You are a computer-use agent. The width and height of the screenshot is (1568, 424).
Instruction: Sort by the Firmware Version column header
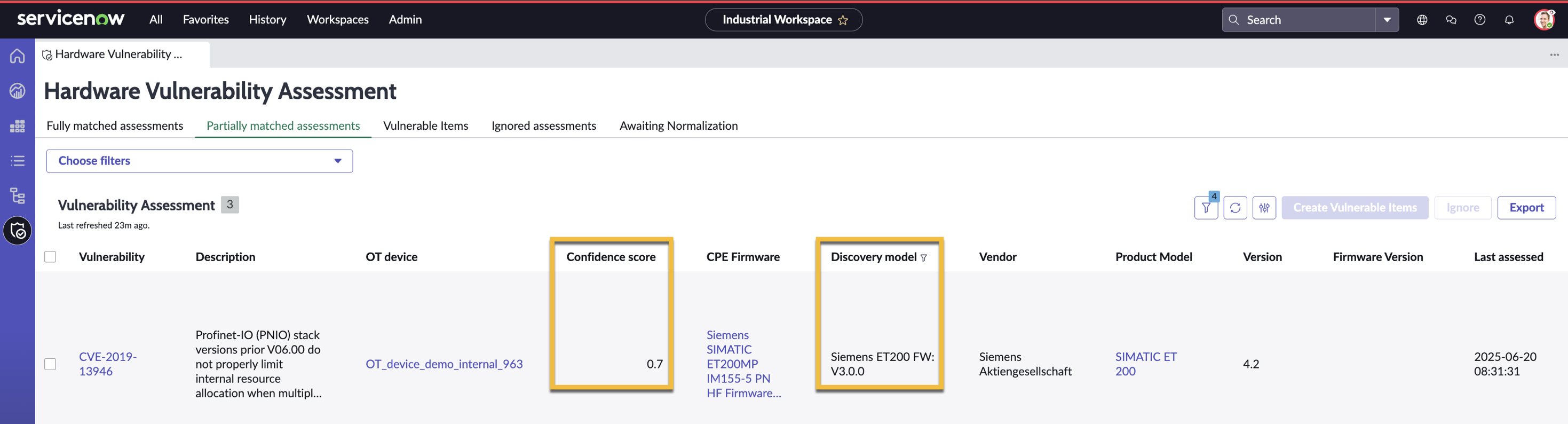pos(1377,256)
